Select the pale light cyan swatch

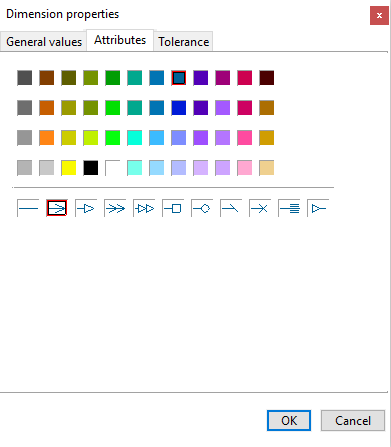pos(135,168)
